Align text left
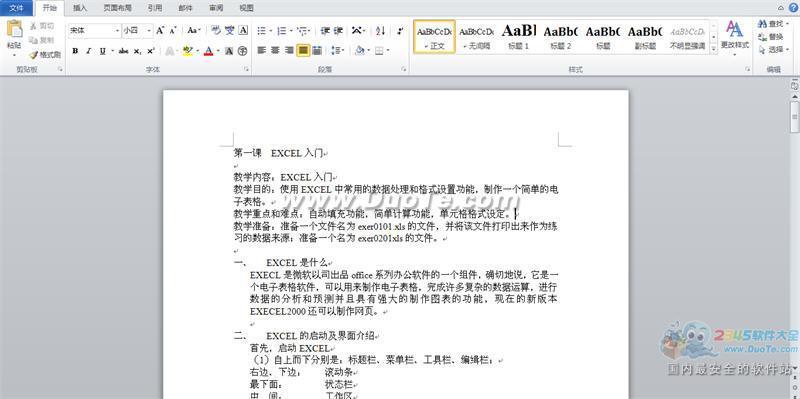Image resolution: width=800 pixels, height=399 pixels. coord(262,51)
